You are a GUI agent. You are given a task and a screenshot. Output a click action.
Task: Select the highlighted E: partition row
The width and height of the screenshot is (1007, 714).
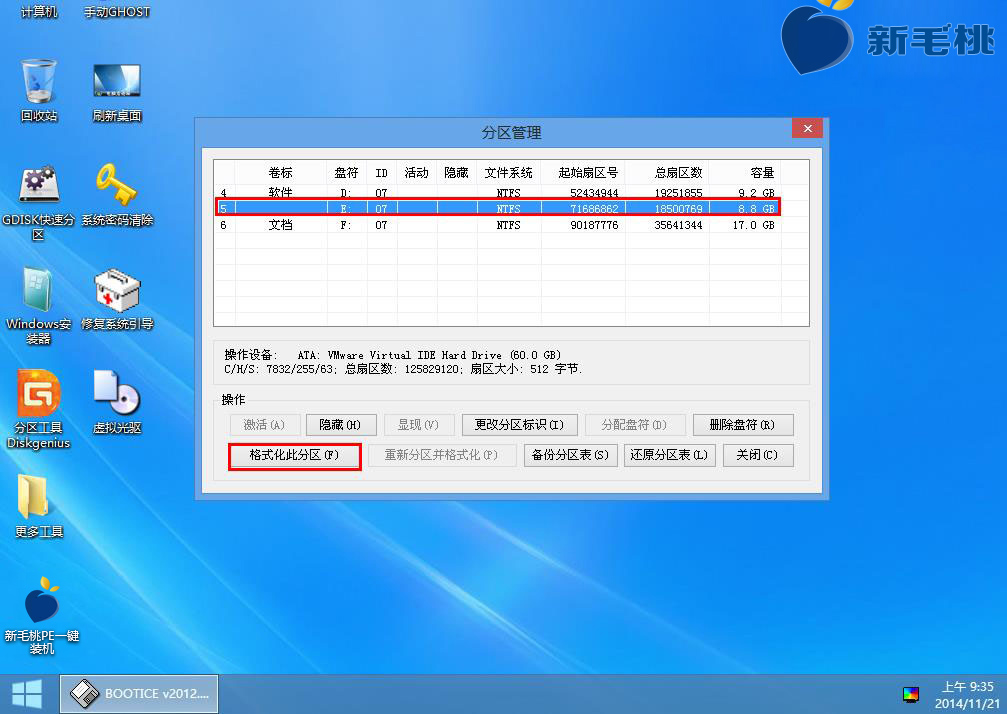click(x=498, y=208)
